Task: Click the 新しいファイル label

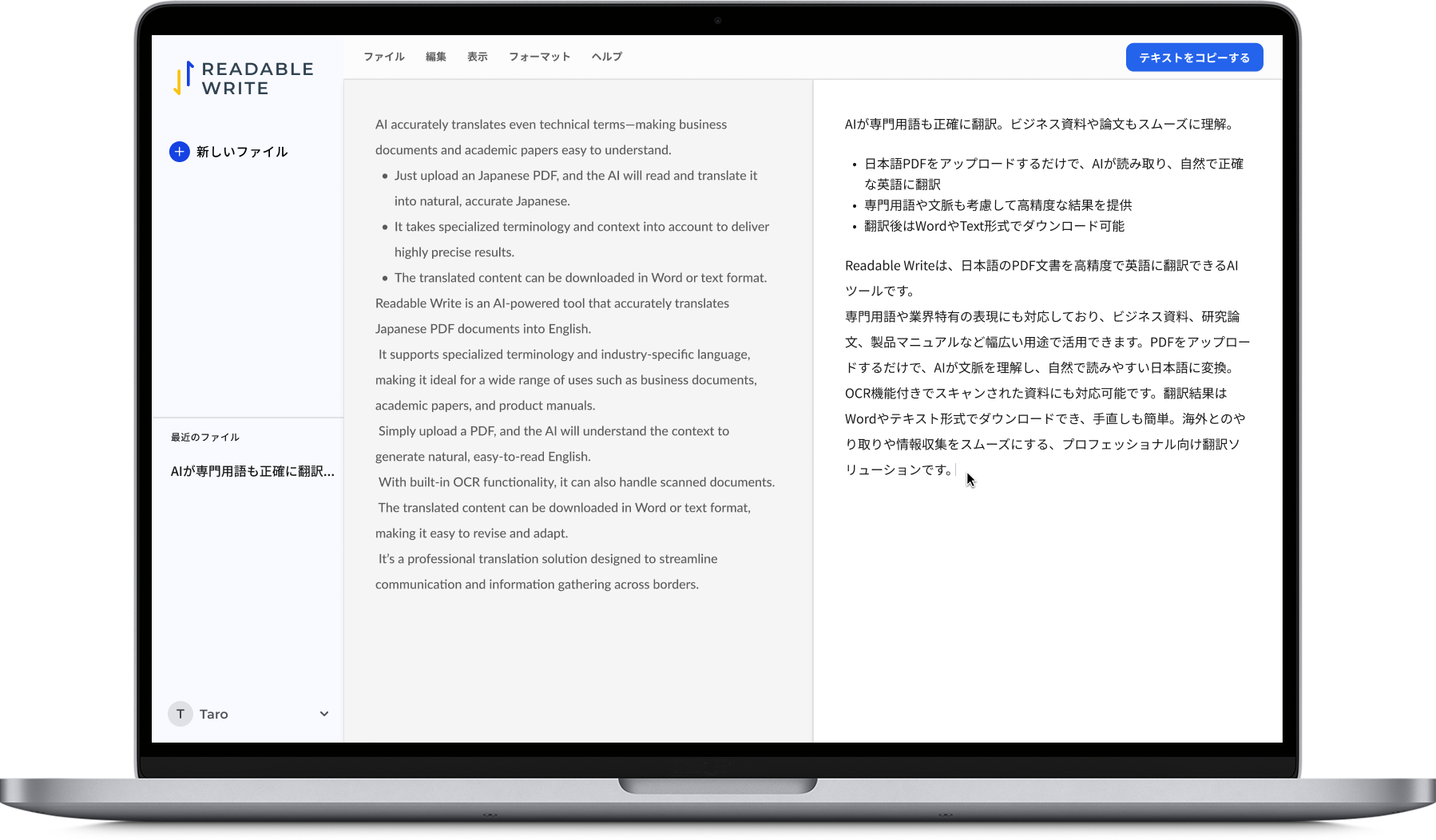Action: 242,152
